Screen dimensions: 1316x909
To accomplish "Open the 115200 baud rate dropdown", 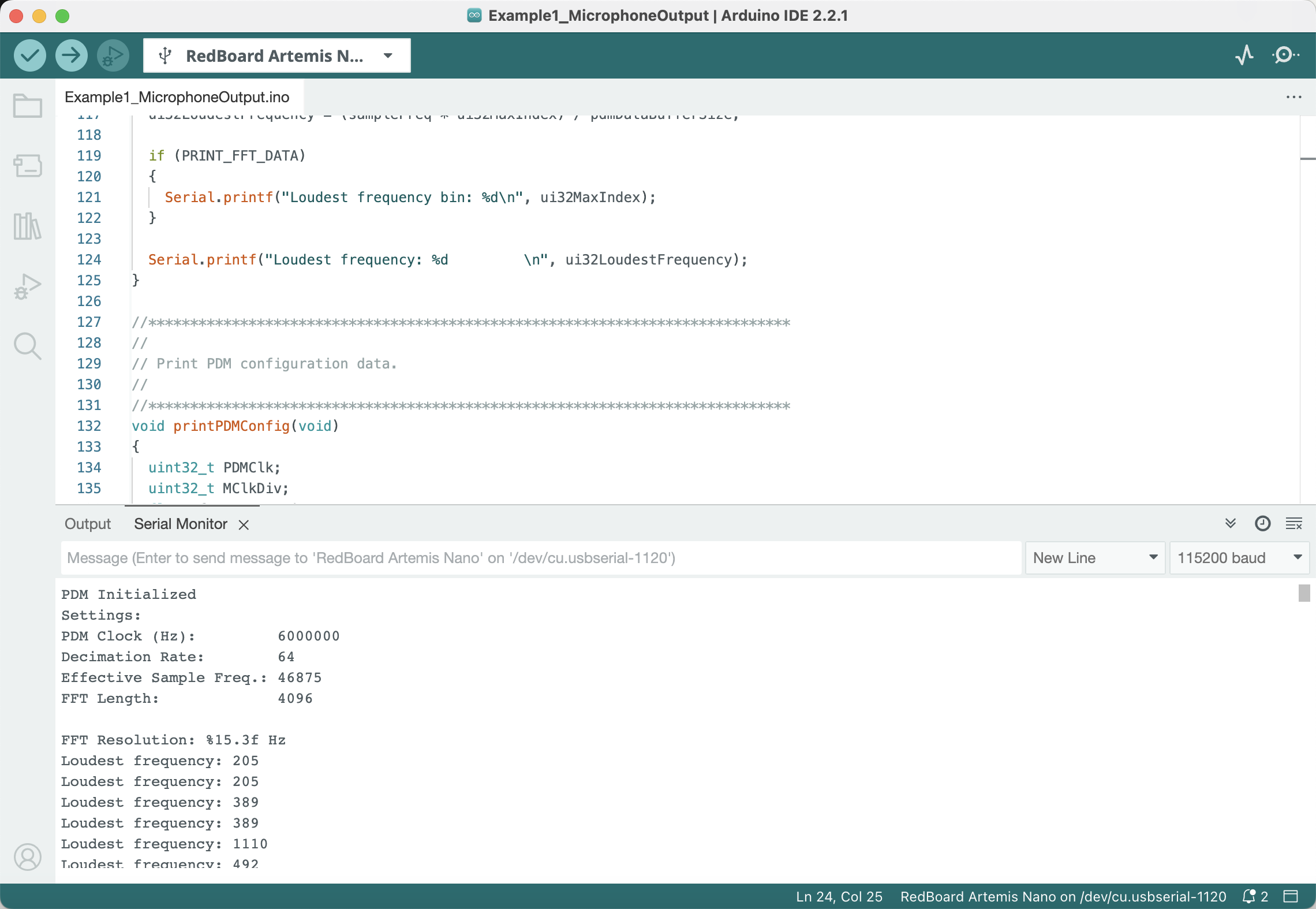I will (1240, 558).
